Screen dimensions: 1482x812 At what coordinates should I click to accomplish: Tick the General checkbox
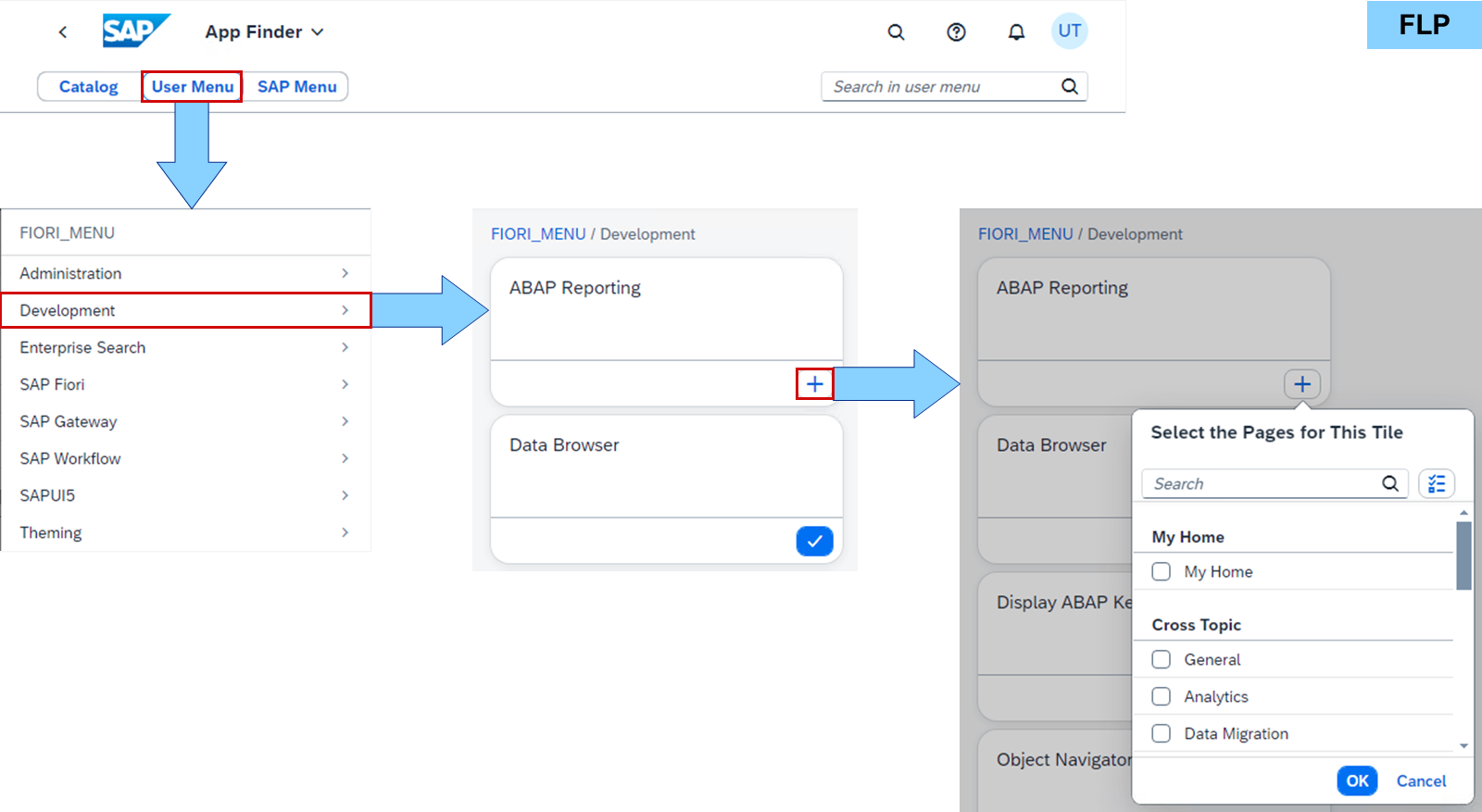1161,659
